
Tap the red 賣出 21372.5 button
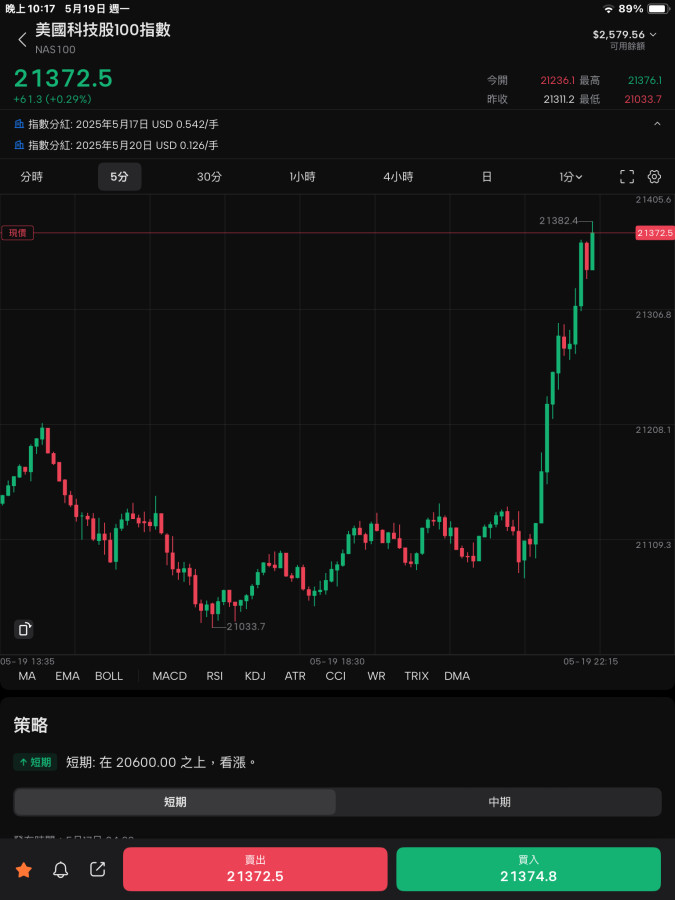255,869
